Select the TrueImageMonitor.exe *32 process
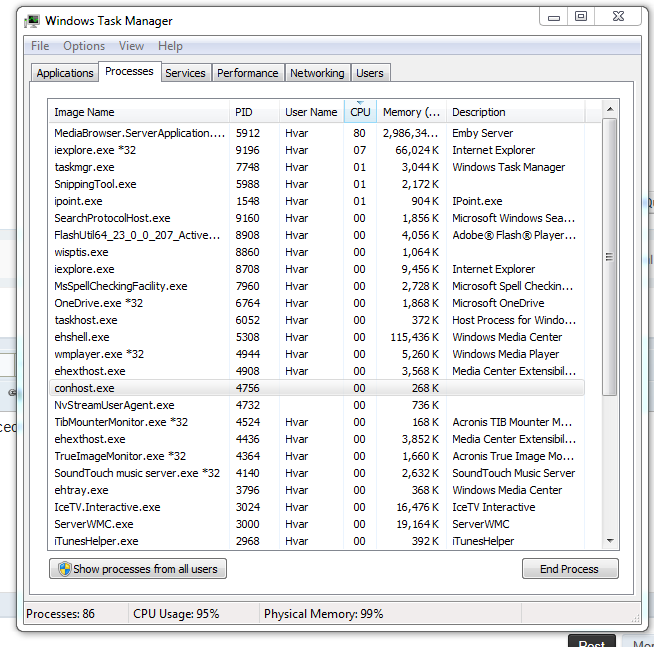 pyautogui.click(x=317, y=456)
